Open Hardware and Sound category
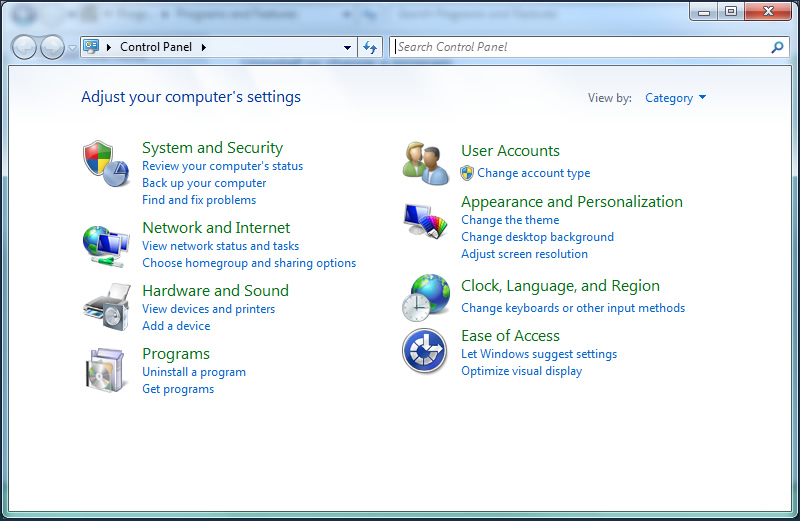The width and height of the screenshot is (800, 521). point(215,291)
